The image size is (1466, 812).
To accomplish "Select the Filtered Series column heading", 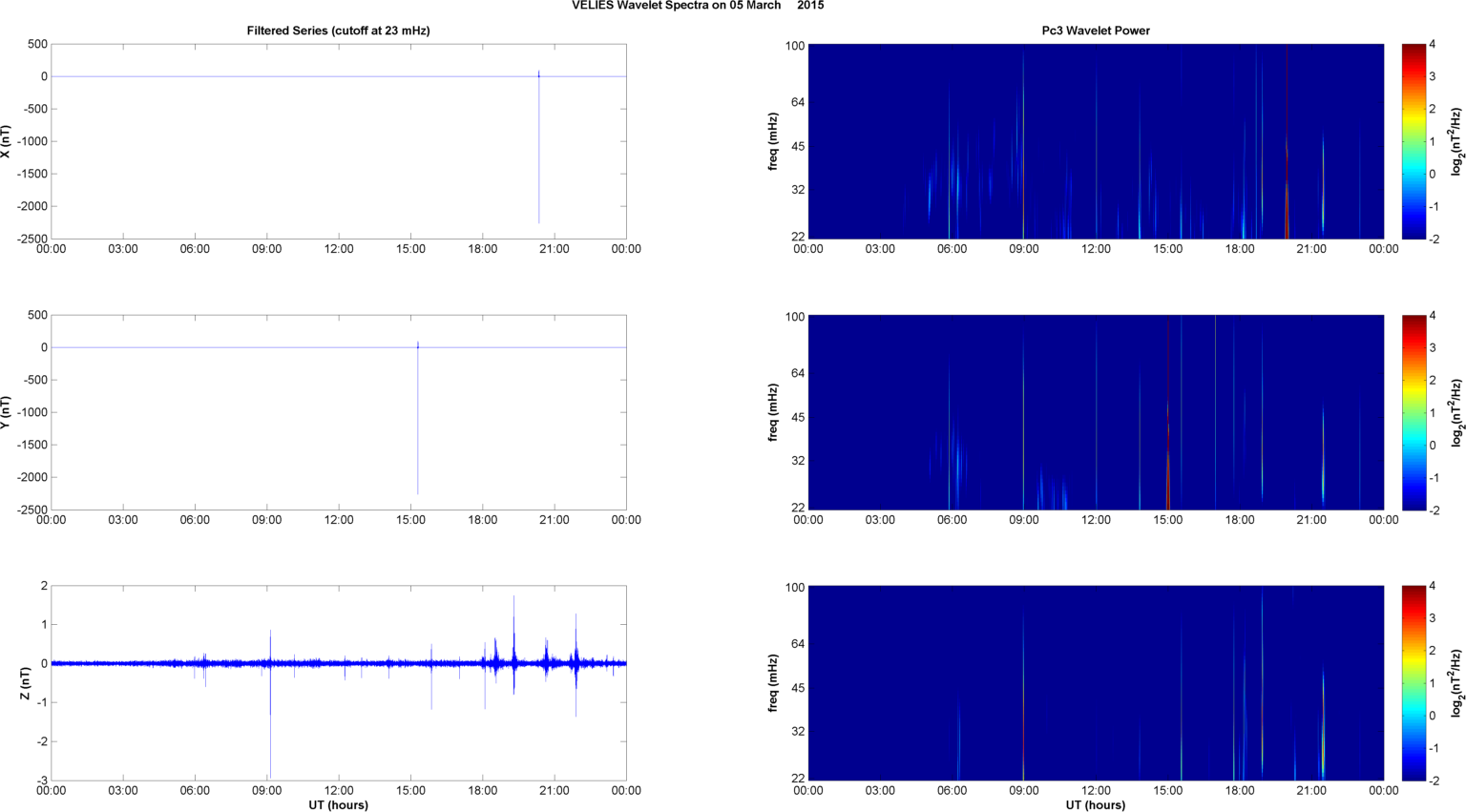I will click(x=338, y=31).
